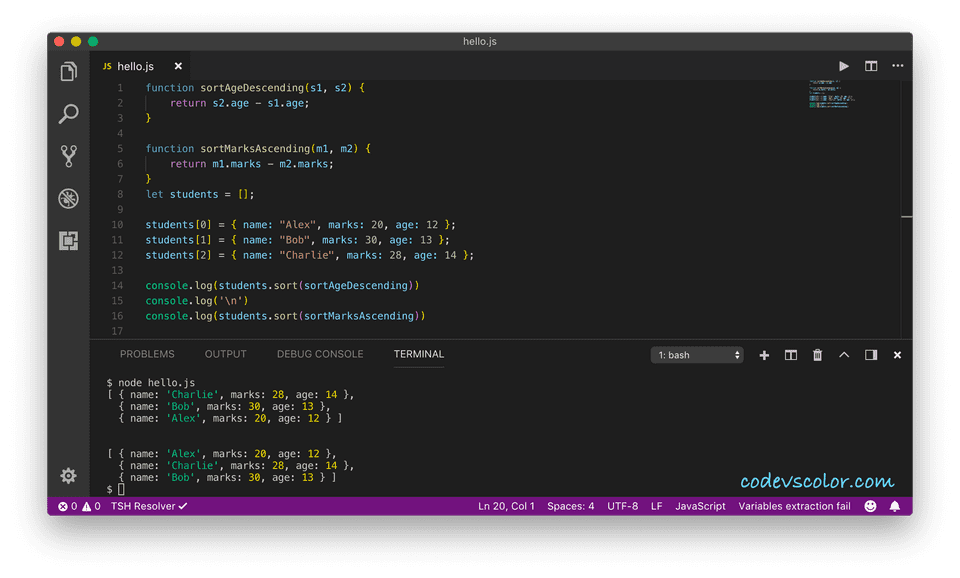Viewport: 960px width, 578px height.
Task: Open the Run and Debug view
Action: [x=68, y=199]
